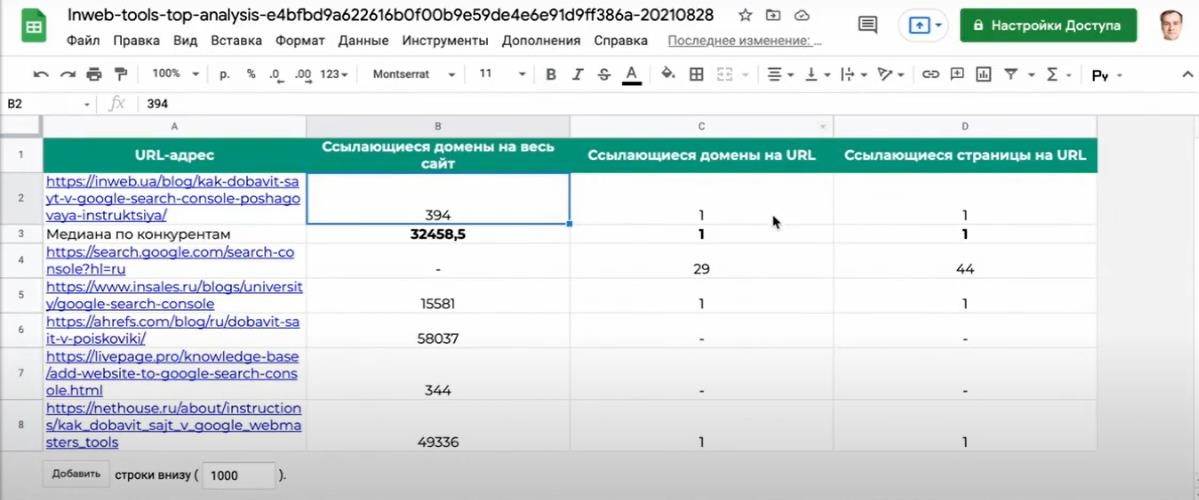This screenshot has width=1199, height=500.
Task: Collapse the toolbar with the chevron
Action: (1188, 74)
